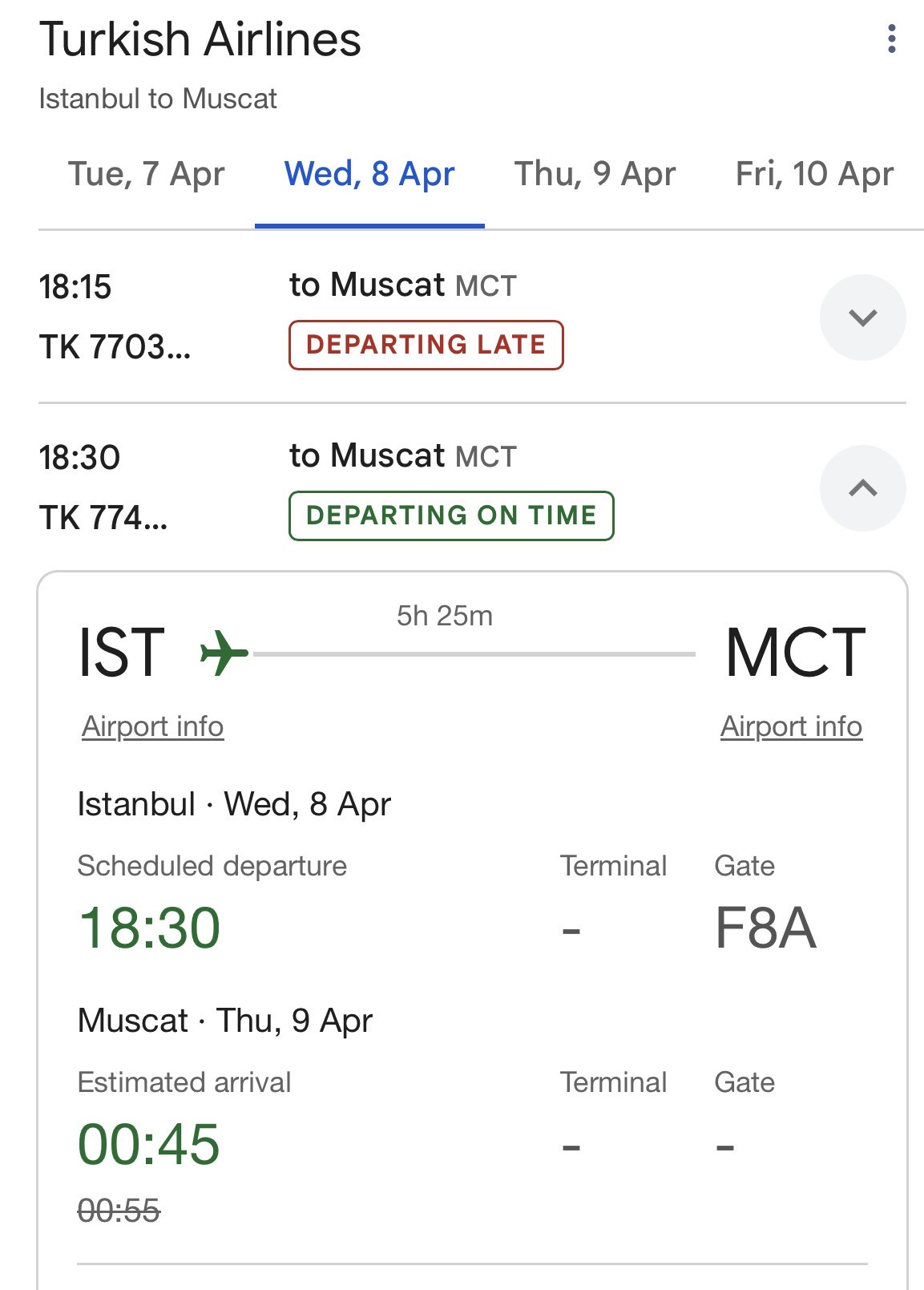924x1290 pixels.
Task: Click the DEPARTING LATE status badge
Action: (x=426, y=345)
